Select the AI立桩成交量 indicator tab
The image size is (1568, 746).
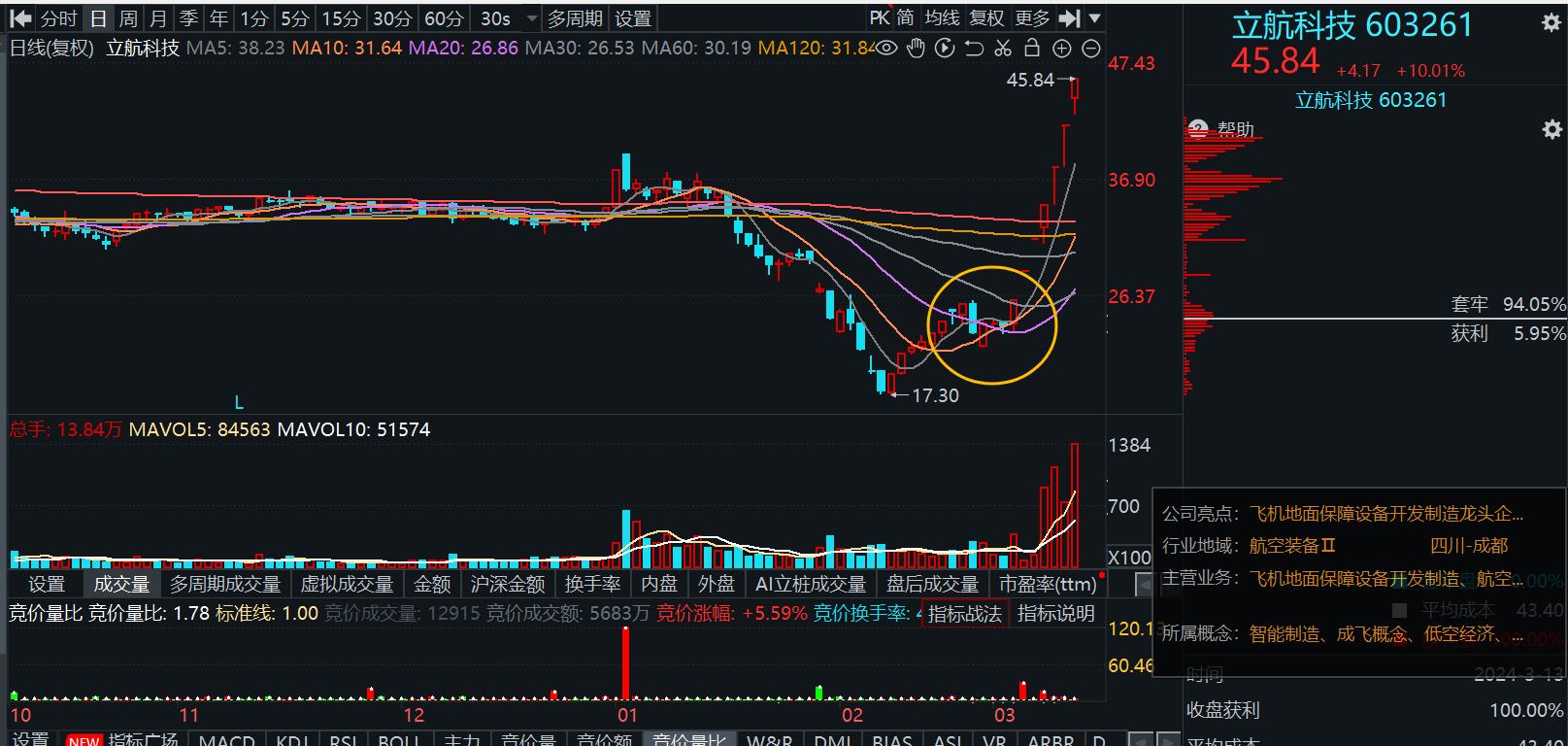click(811, 584)
